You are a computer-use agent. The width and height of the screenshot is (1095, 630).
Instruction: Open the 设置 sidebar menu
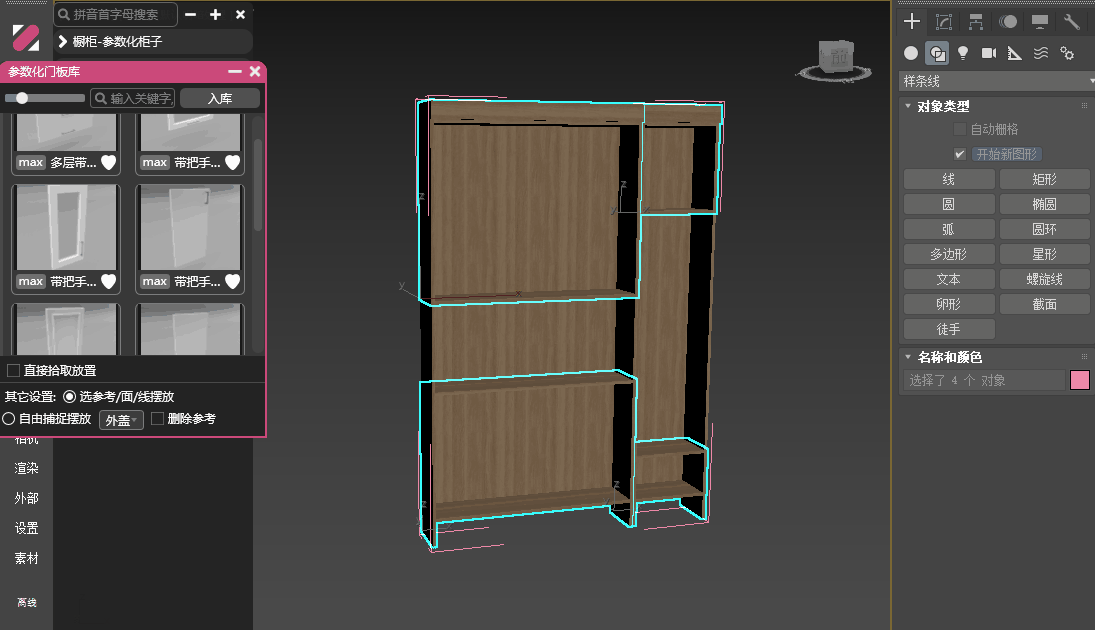click(x=27, y=529)
